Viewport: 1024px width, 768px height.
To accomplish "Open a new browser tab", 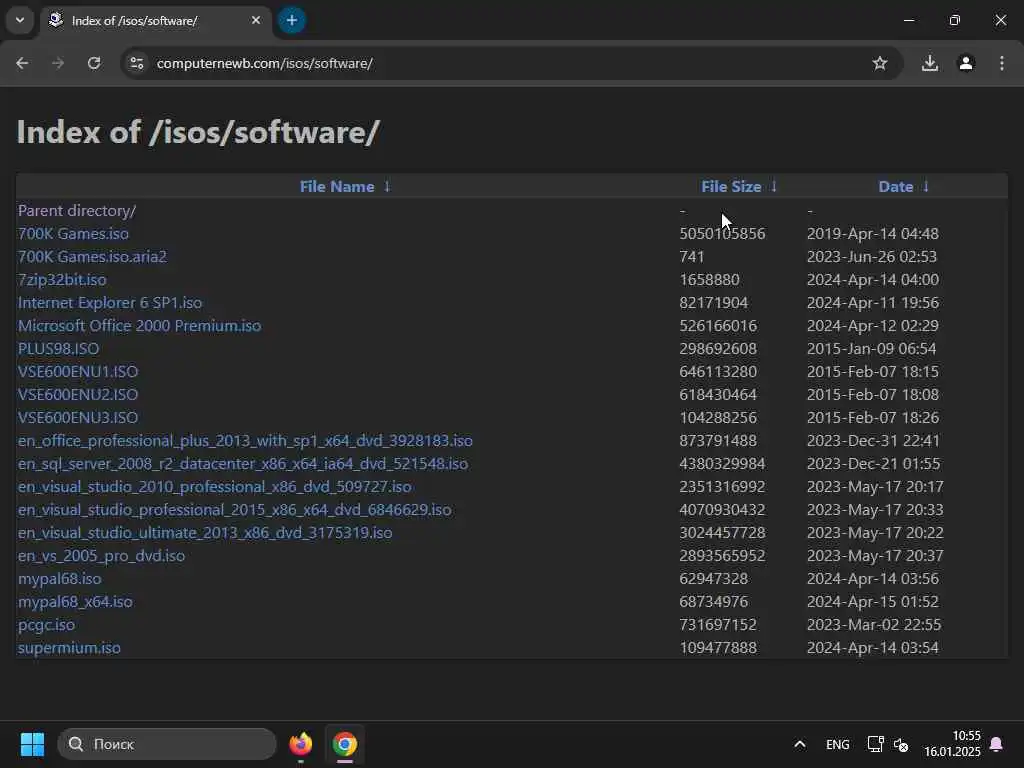I will 292,20.
